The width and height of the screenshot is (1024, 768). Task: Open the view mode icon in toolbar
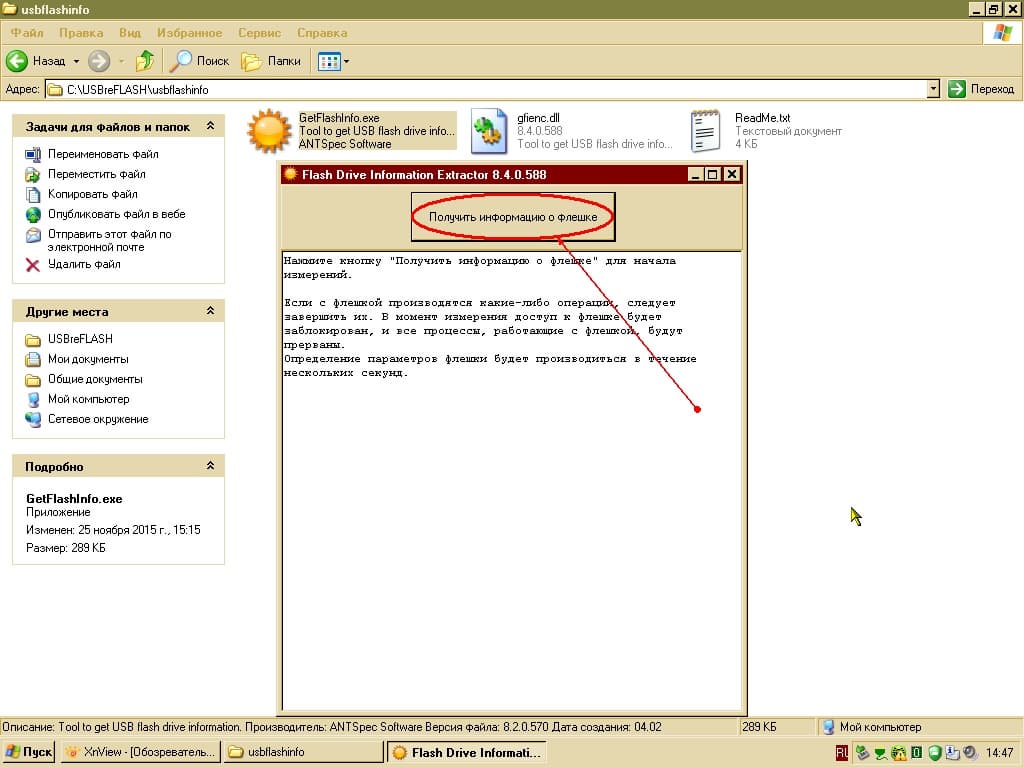[328, 61]
